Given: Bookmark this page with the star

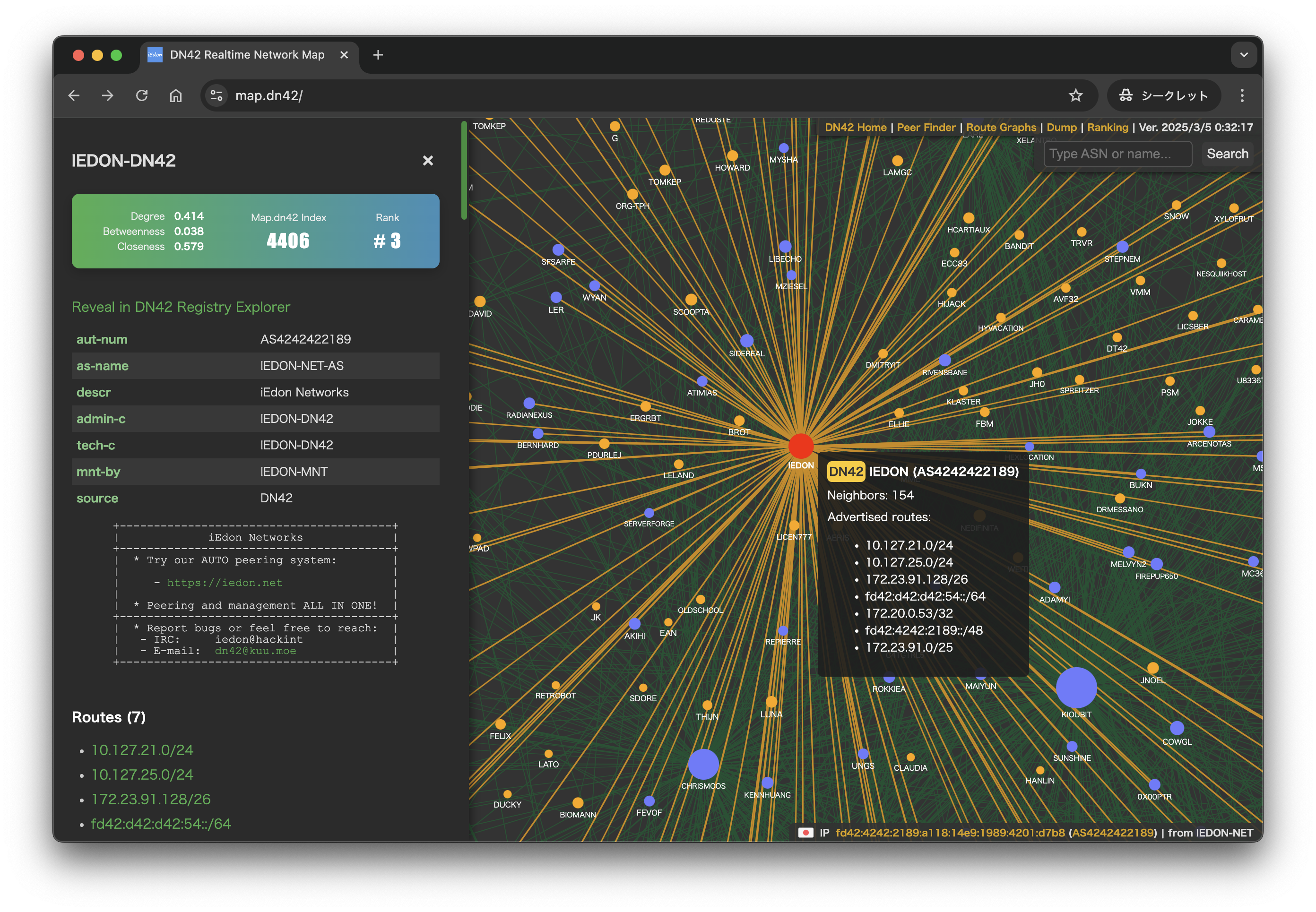Looking at the screenshot, I should (1075, 95).
